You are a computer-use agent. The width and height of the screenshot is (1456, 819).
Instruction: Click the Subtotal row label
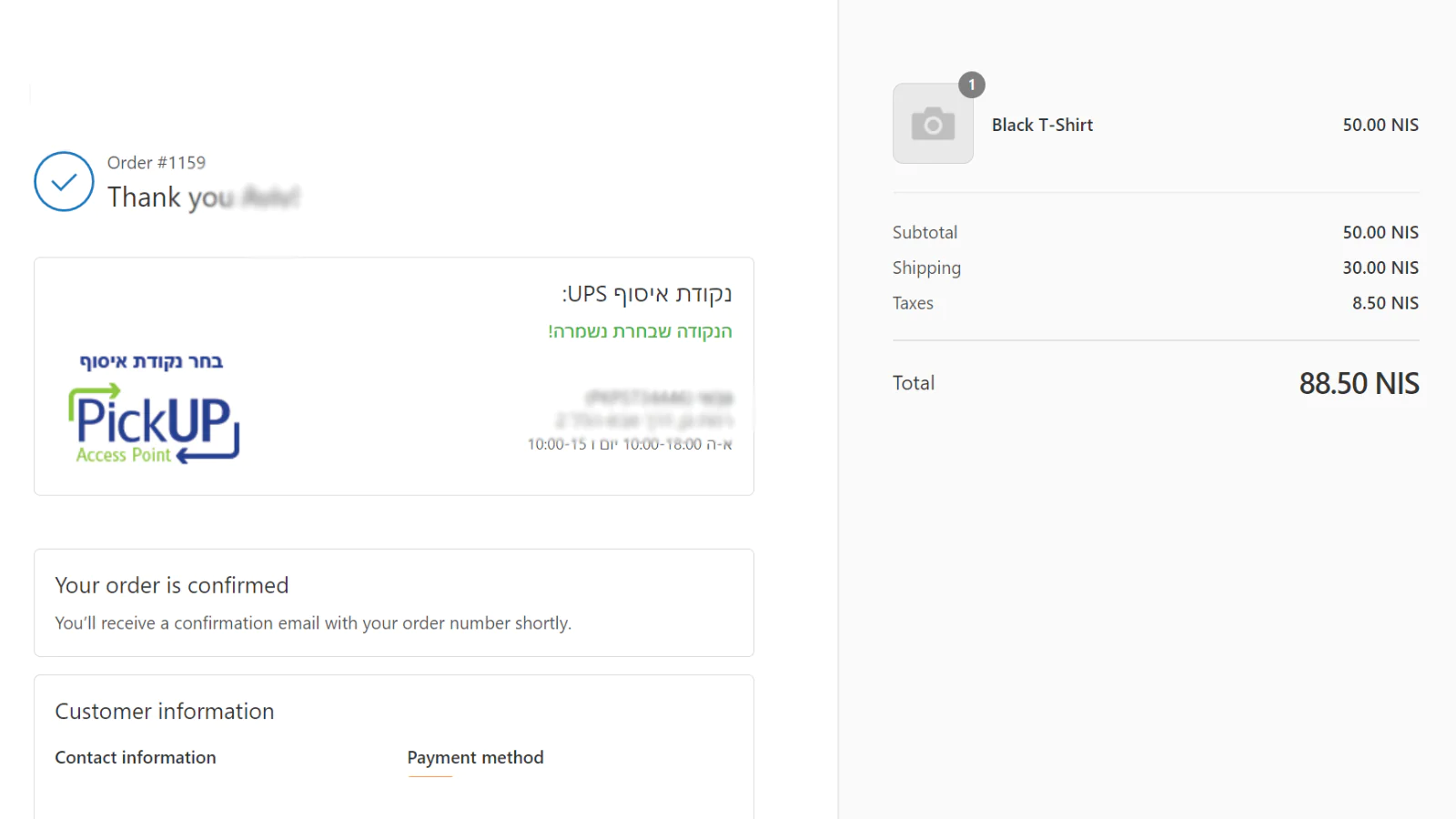[925, 232]
